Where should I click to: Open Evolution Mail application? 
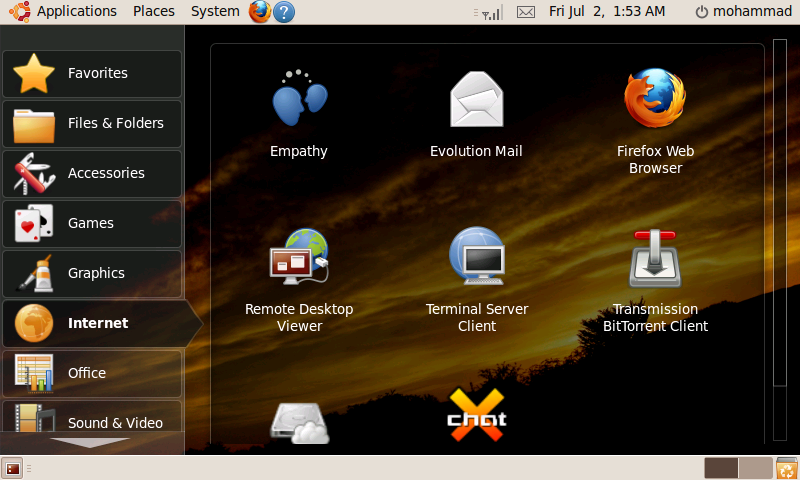(476, 100)
